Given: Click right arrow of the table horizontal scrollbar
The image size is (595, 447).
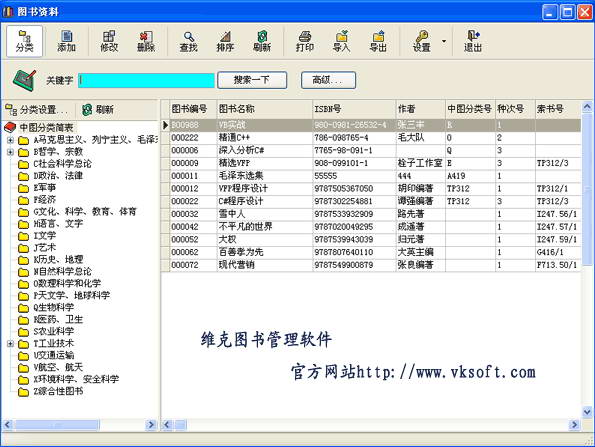Looking at the screenshot, I should tap(575, 425).
